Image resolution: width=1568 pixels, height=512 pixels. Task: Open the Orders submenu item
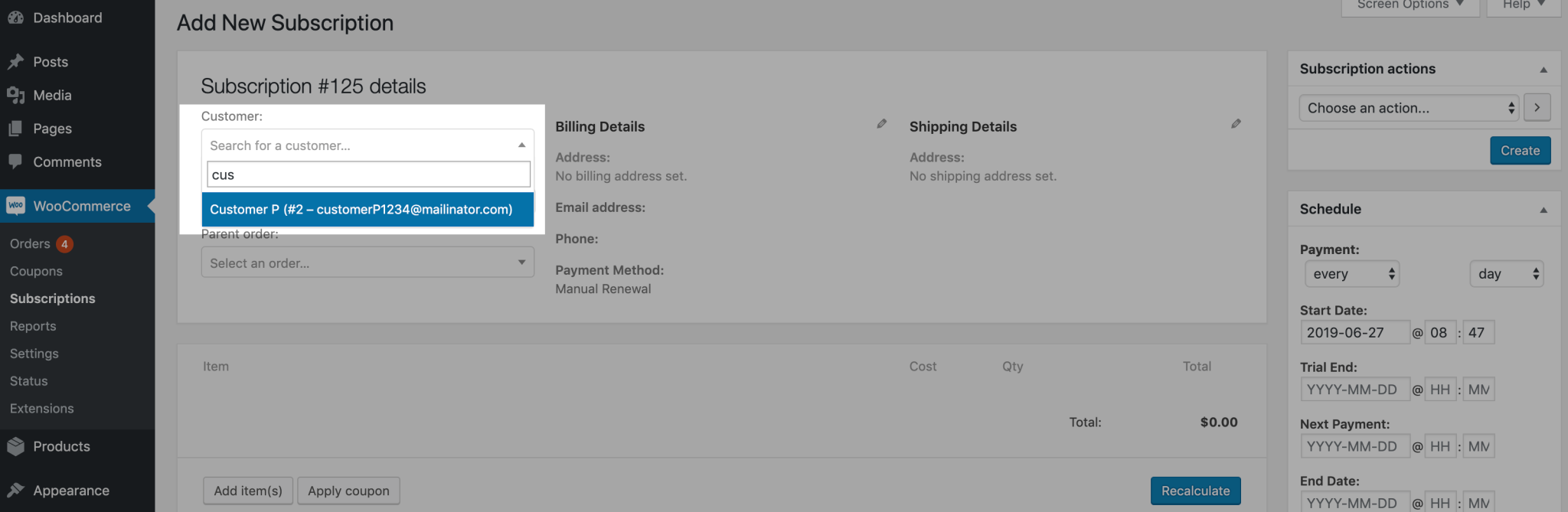point(30,243)
